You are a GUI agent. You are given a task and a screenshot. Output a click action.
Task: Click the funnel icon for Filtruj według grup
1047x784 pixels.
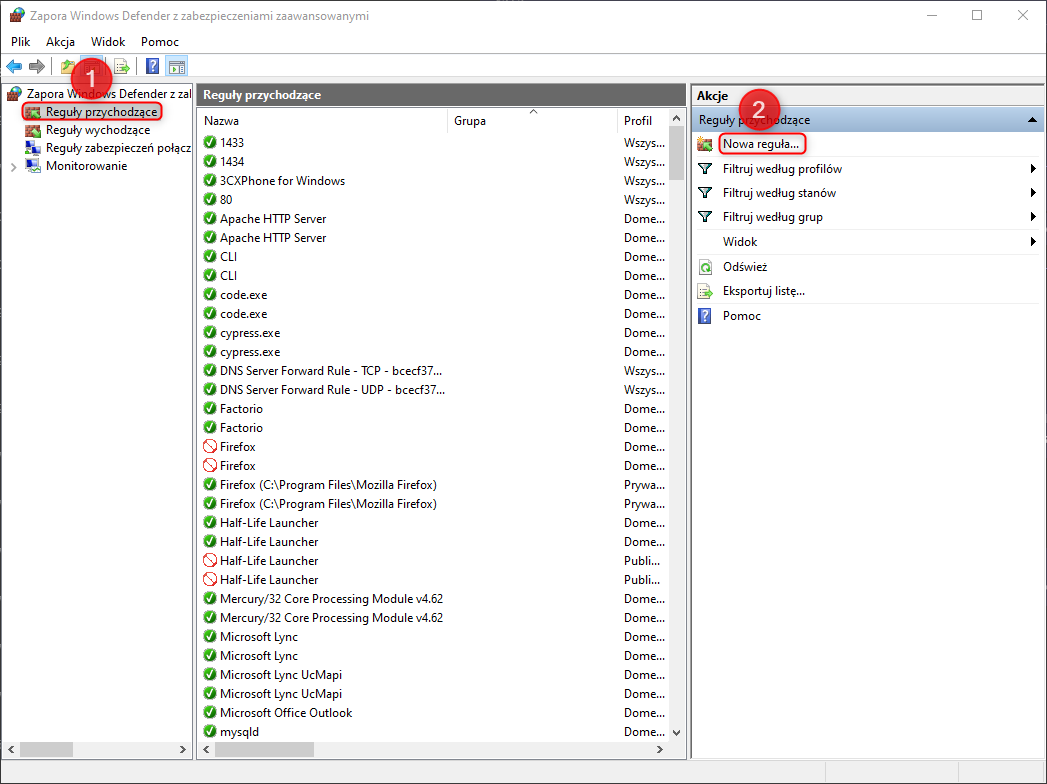705,217
